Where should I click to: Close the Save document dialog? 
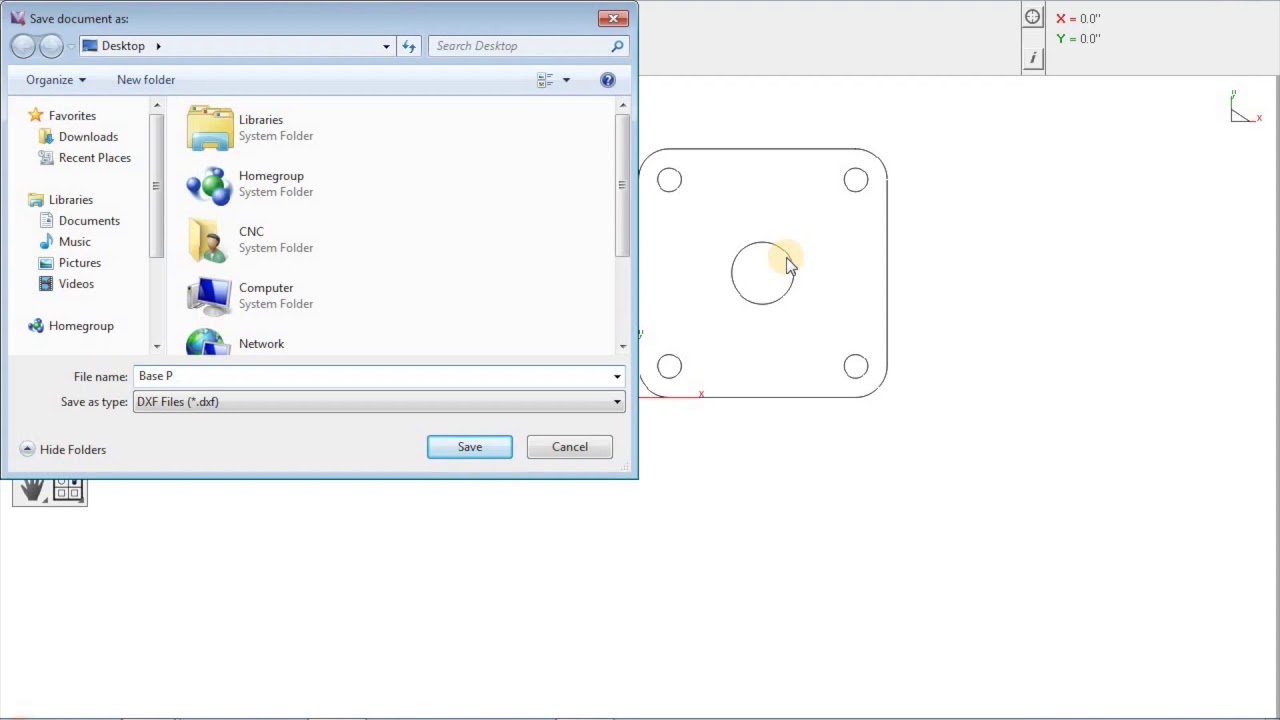613,18
